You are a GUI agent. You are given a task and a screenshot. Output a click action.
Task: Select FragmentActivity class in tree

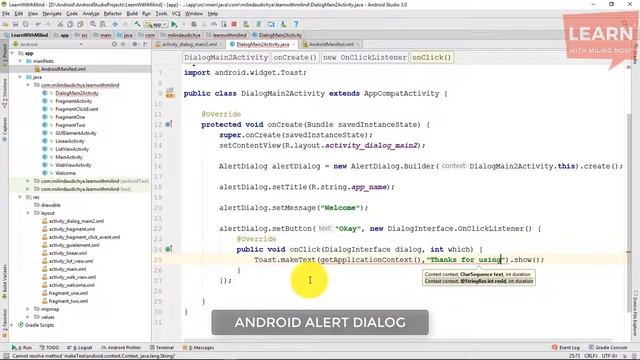click(x=73, y=101)
